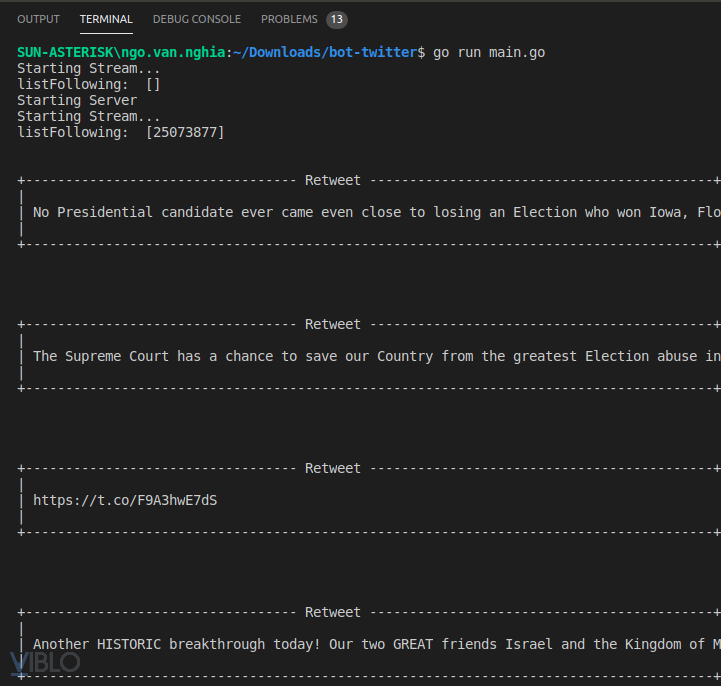Switch to the OUTPUT tab
Screen dimensions: 721x686
[x=38, y=19]
